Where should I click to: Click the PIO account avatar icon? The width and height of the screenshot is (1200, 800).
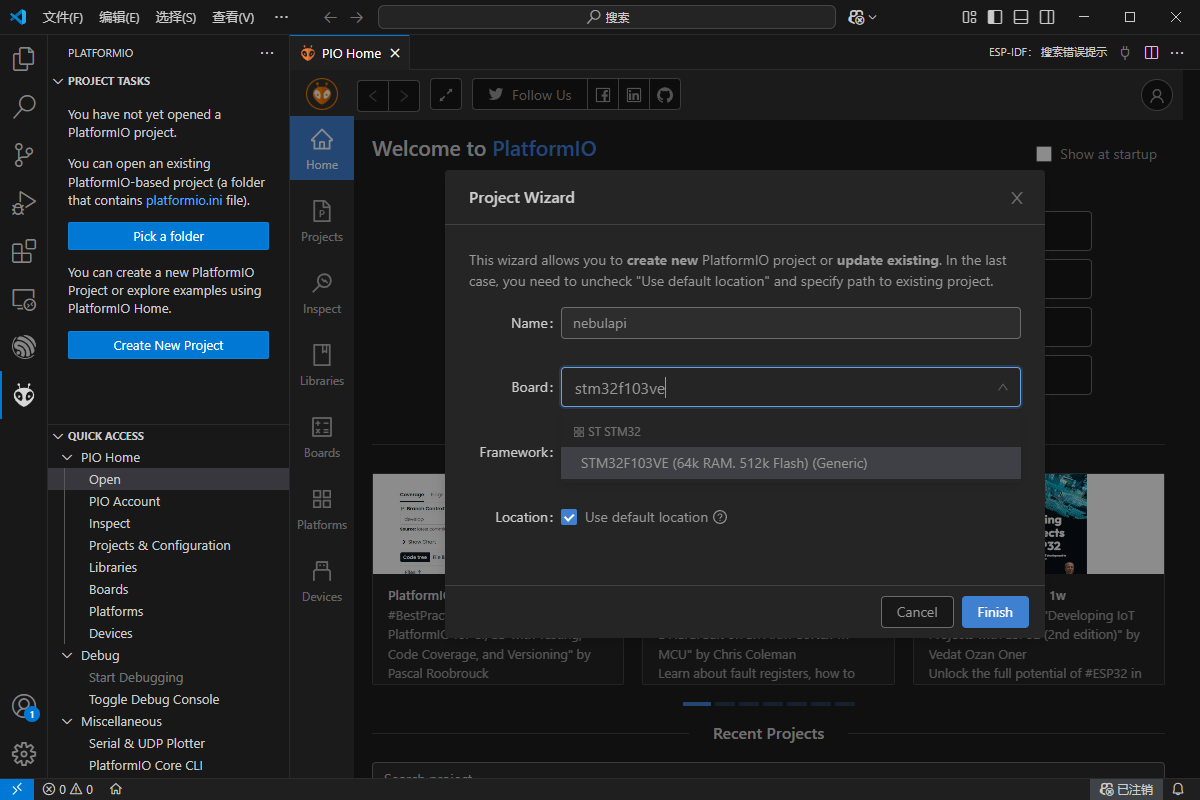point(1156,95)
